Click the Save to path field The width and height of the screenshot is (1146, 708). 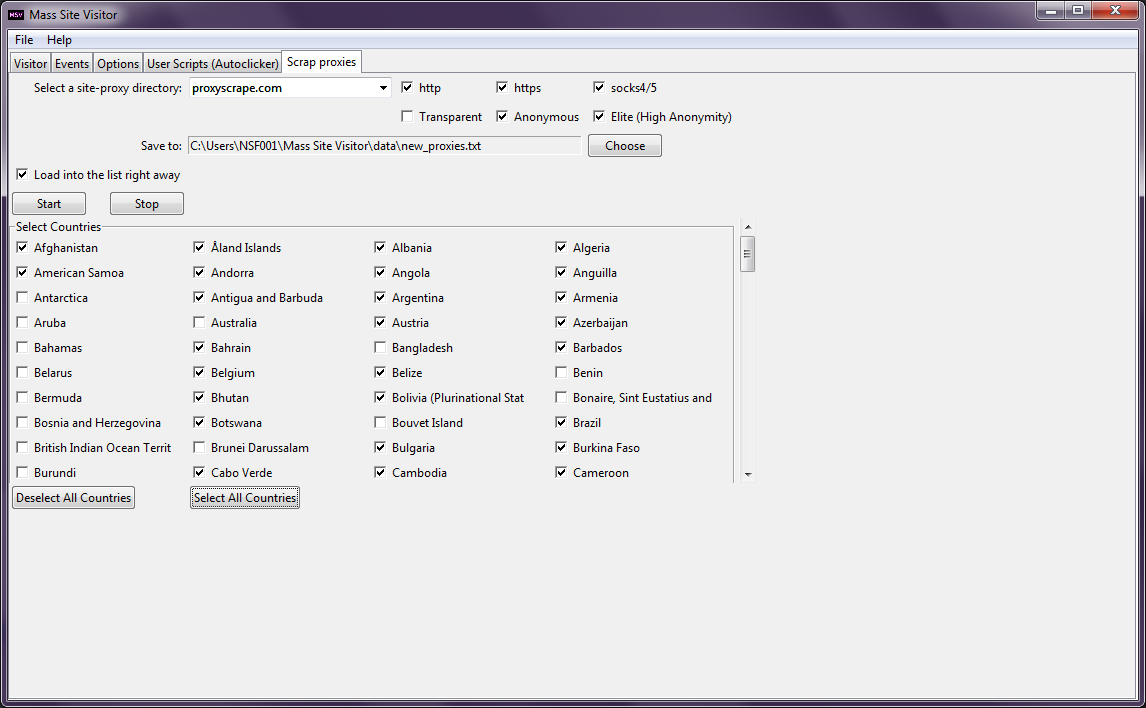tap(384, 146)
